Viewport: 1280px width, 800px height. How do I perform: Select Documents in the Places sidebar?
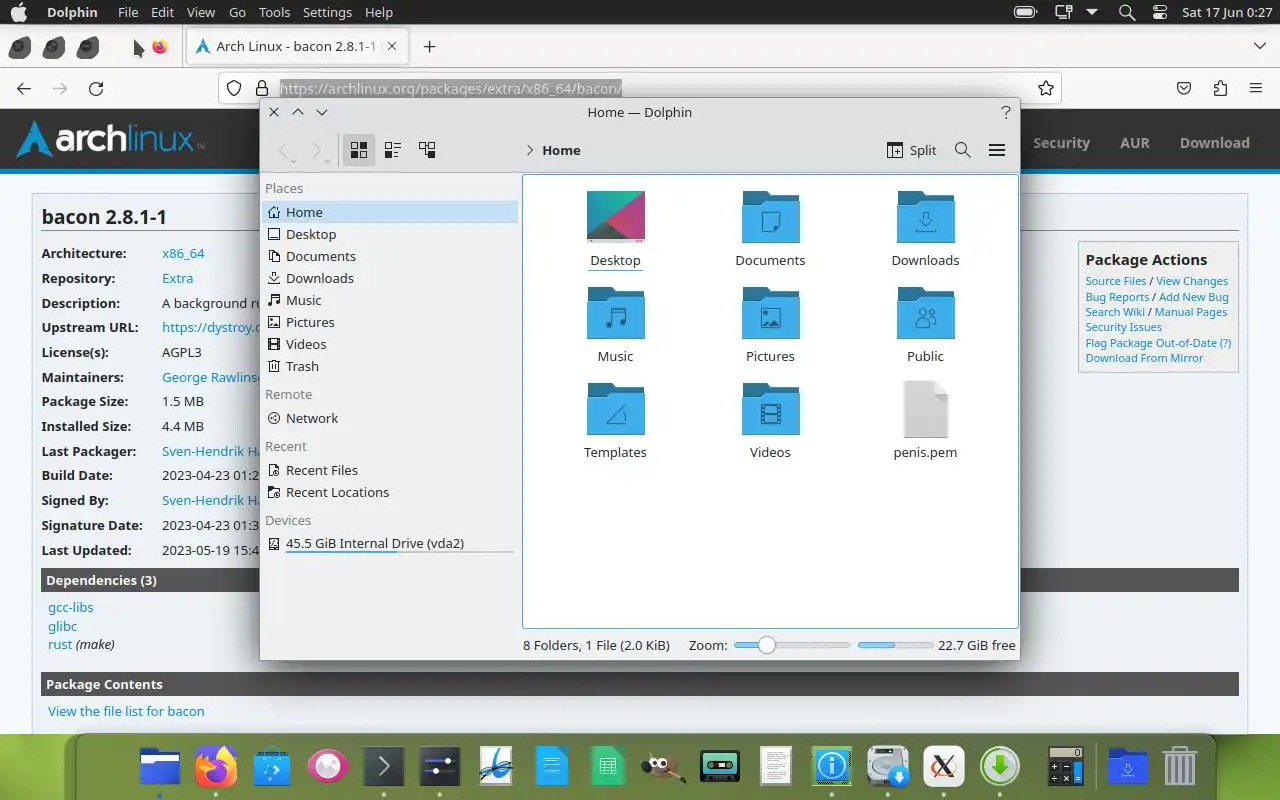(x=390, y=256)
